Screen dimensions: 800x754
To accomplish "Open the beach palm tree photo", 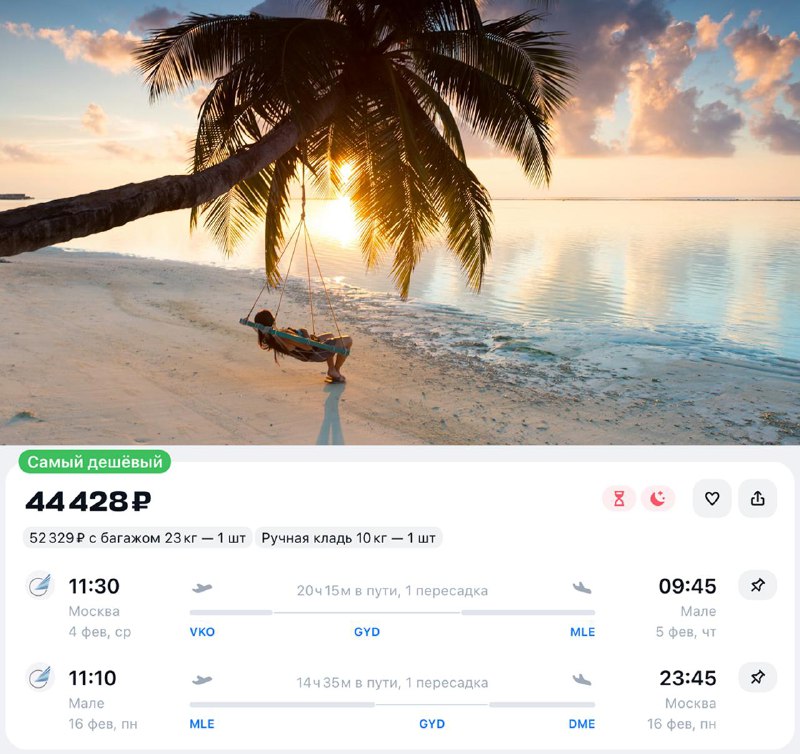I will pyautogui.click(x=400, y=222).
